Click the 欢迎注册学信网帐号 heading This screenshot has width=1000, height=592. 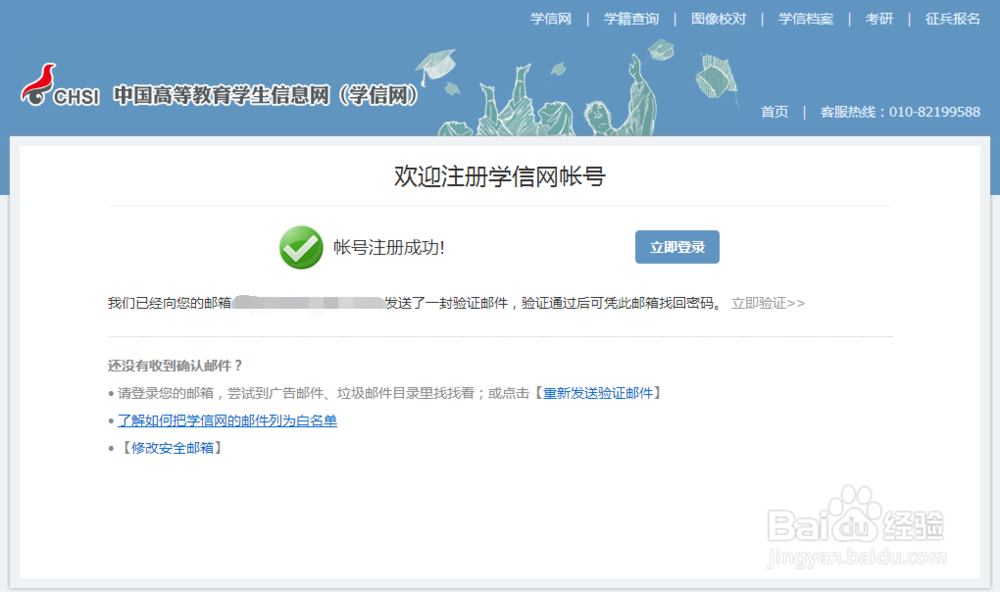click(500, 177)
